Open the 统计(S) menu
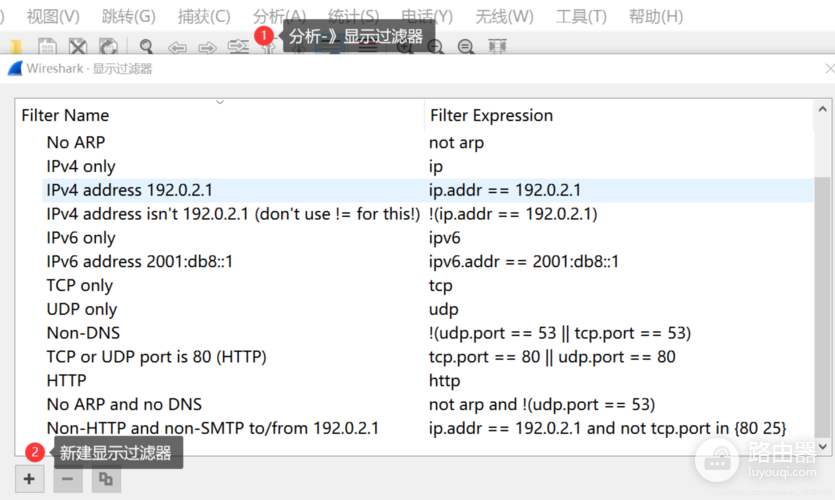The image size is (835, 500). pyautogui.click(x=353, y=16)
